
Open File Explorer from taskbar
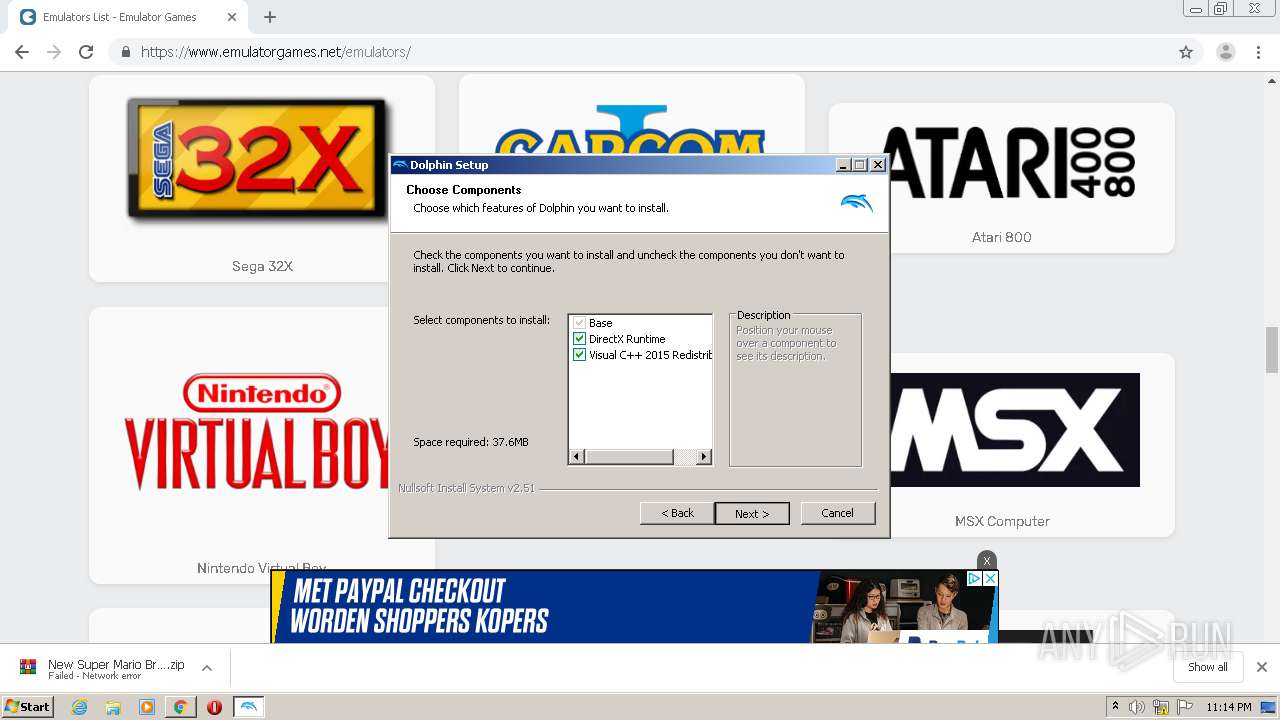pos(113,707)
